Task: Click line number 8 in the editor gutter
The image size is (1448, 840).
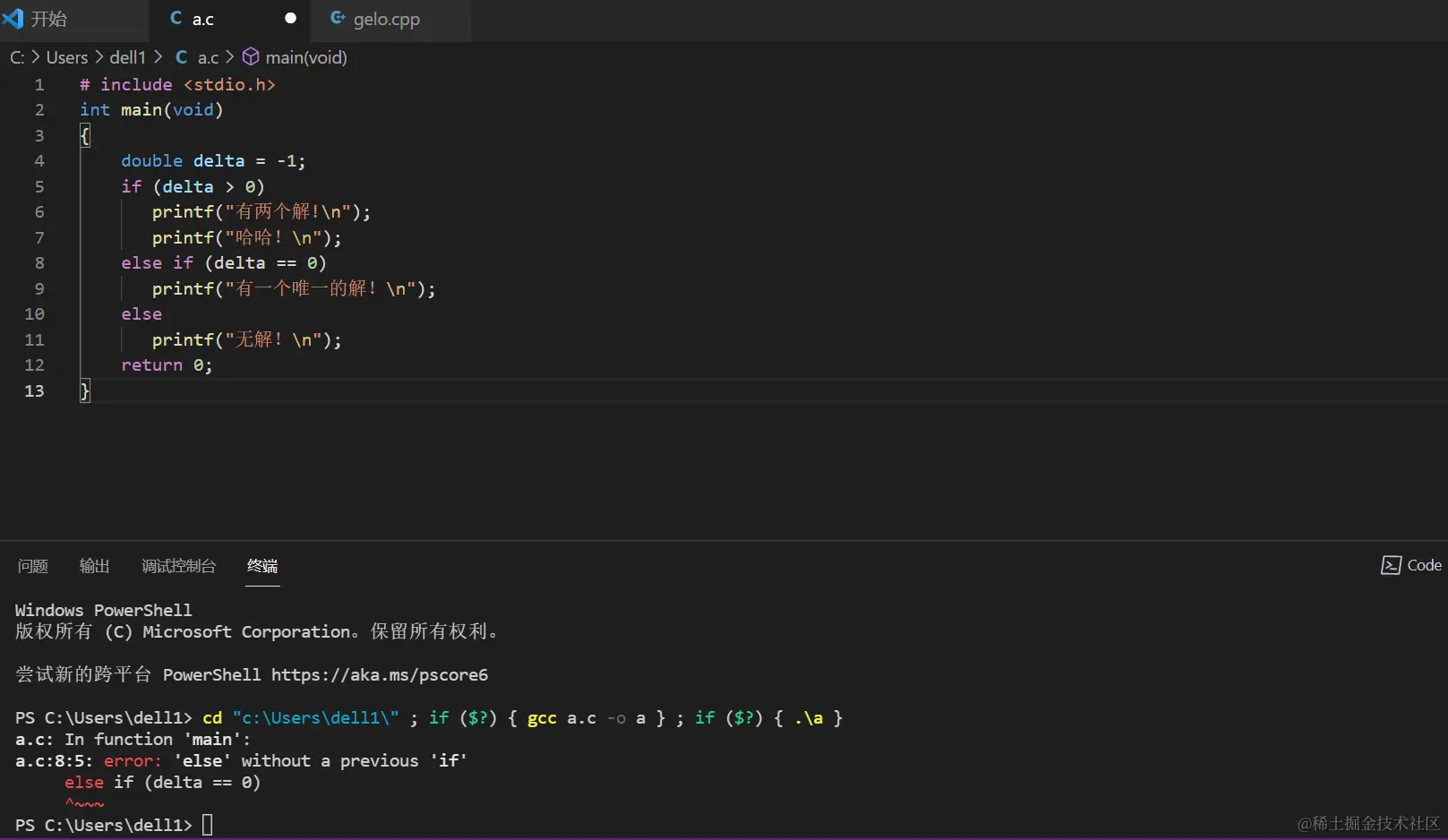Action: tap(39, 262)
